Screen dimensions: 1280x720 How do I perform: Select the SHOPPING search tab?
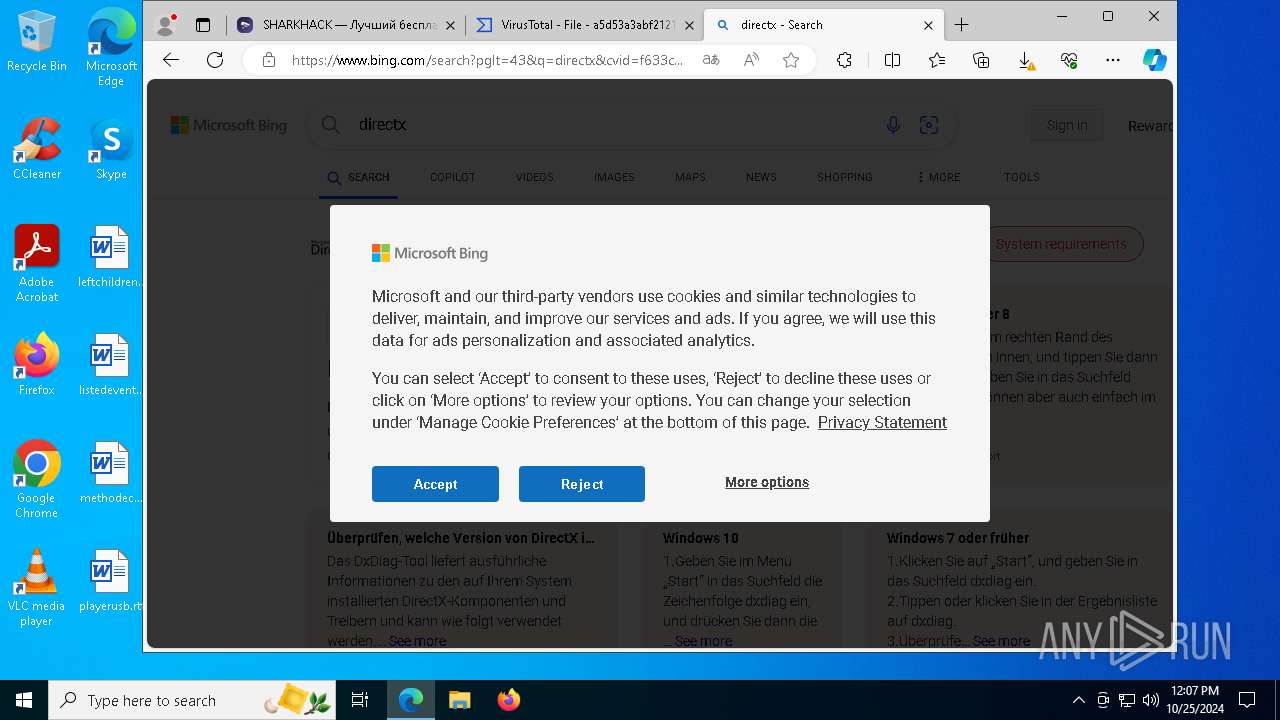click(845, 177)
